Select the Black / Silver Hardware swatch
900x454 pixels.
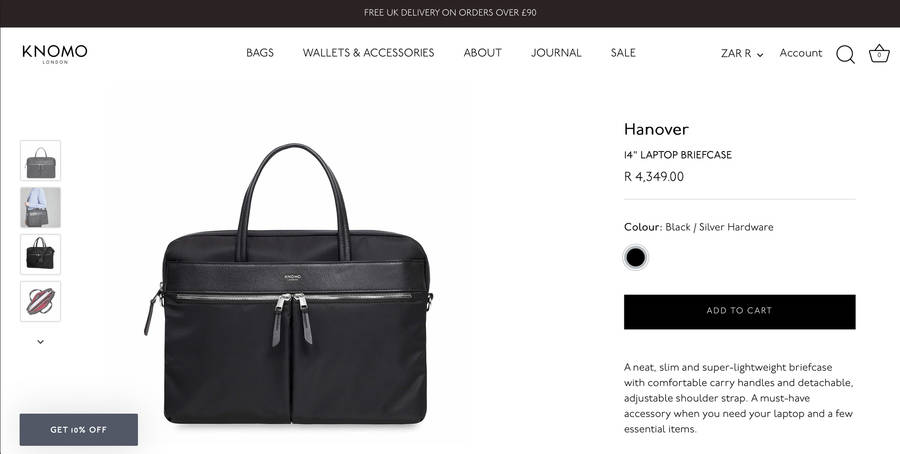pyautogui.click(x=635, y=258)
